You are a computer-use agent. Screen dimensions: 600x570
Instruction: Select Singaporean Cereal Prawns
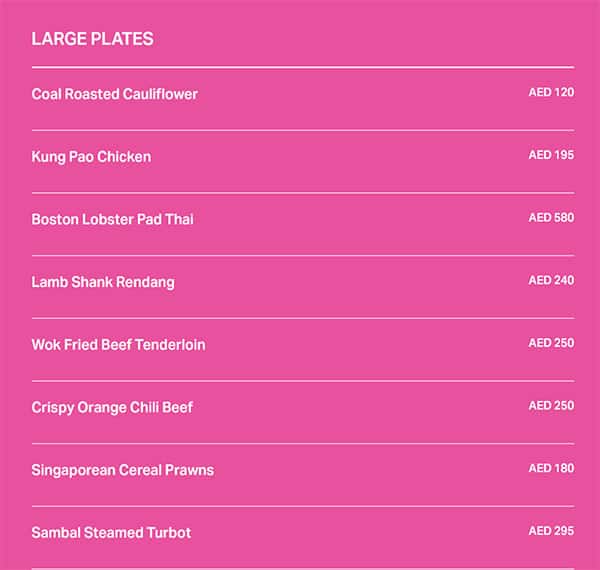(x=122, y=470)
